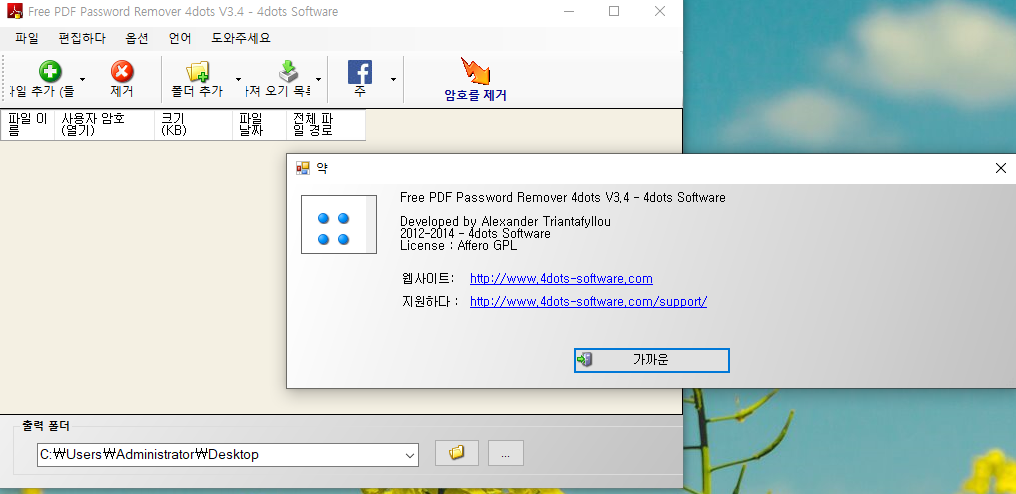Screen dimensions: 1016x494
Task: Click the folder icon button beside the output path
Action: tap(457, 453)
